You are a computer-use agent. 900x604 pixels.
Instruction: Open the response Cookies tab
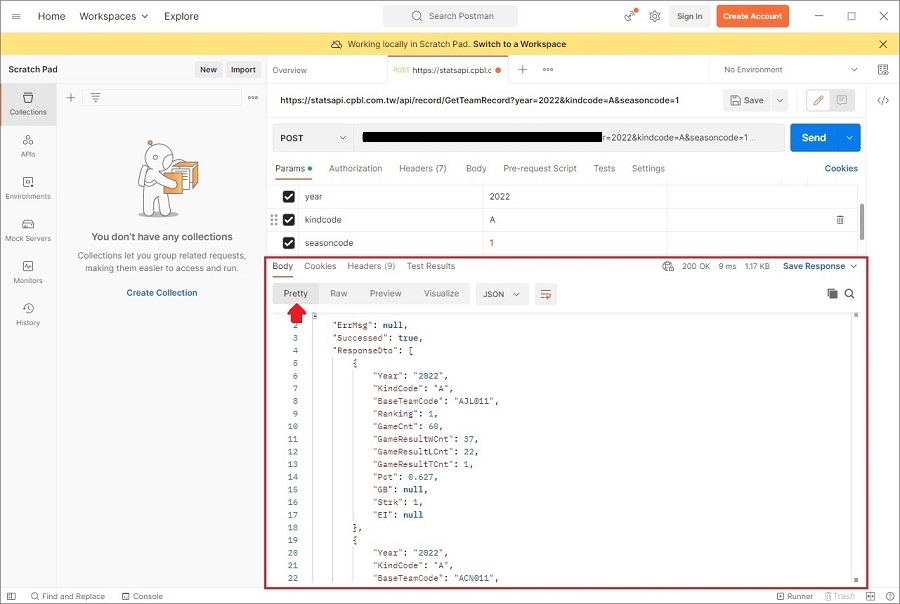click(320, 266)
